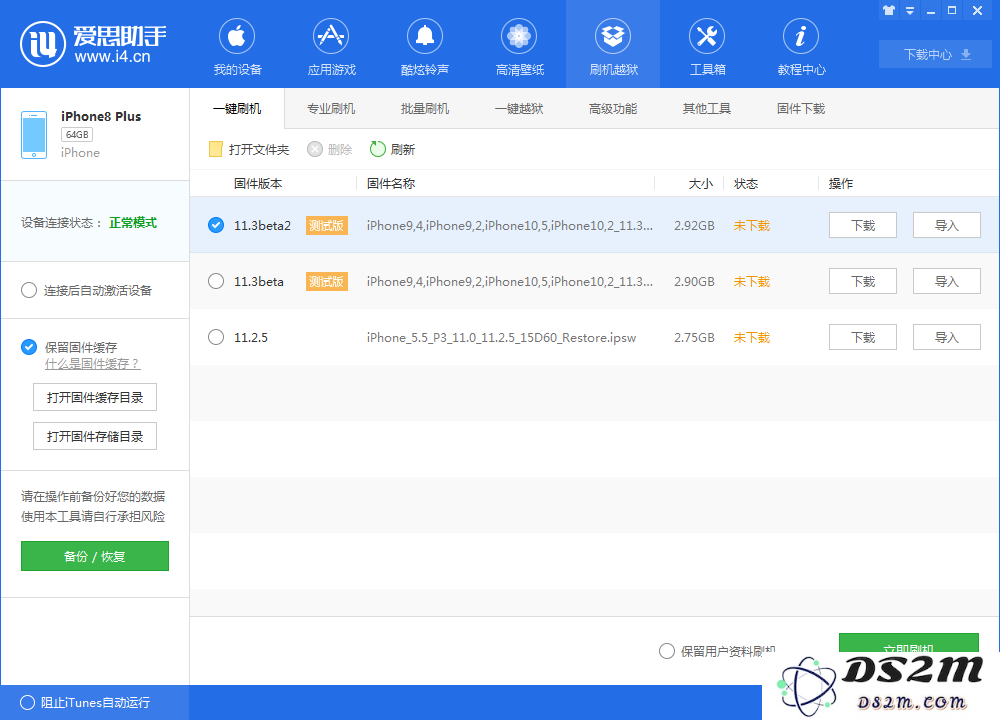
Task: Open the title bar dropdown menu arrow
Action: (910, 11)
